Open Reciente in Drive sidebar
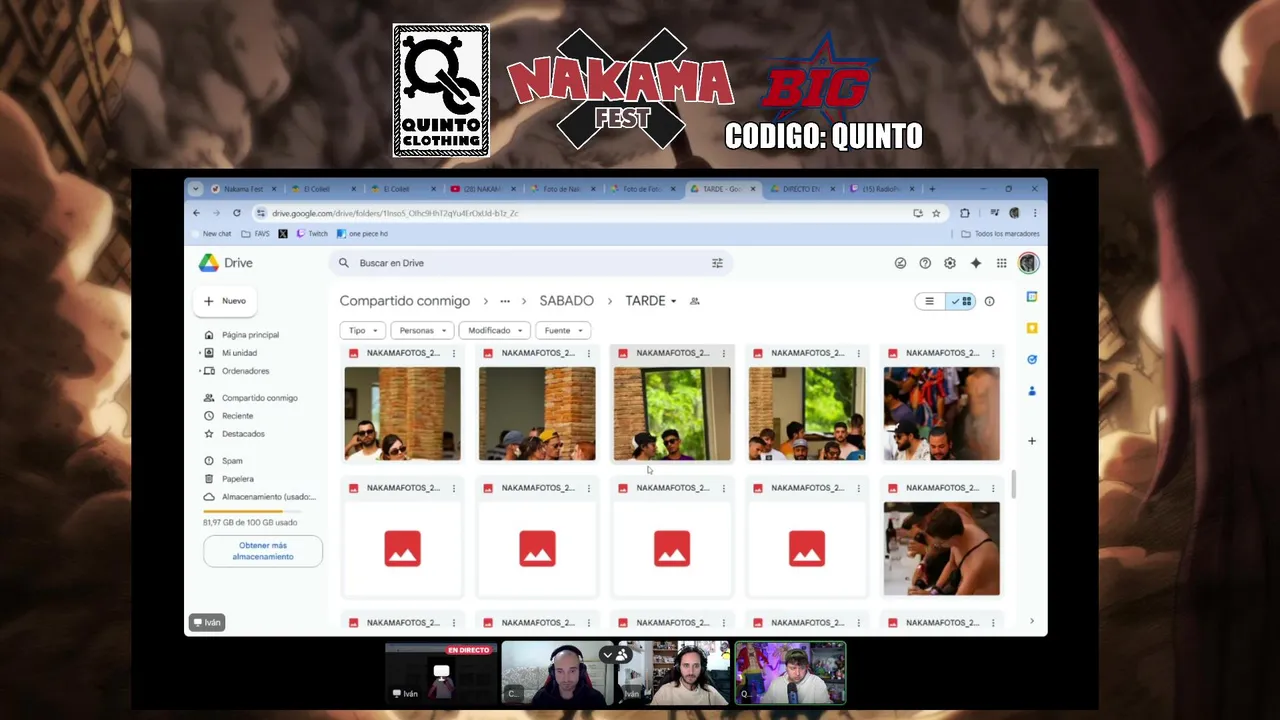Screen dimensions: 1280x720 (237, 416)
